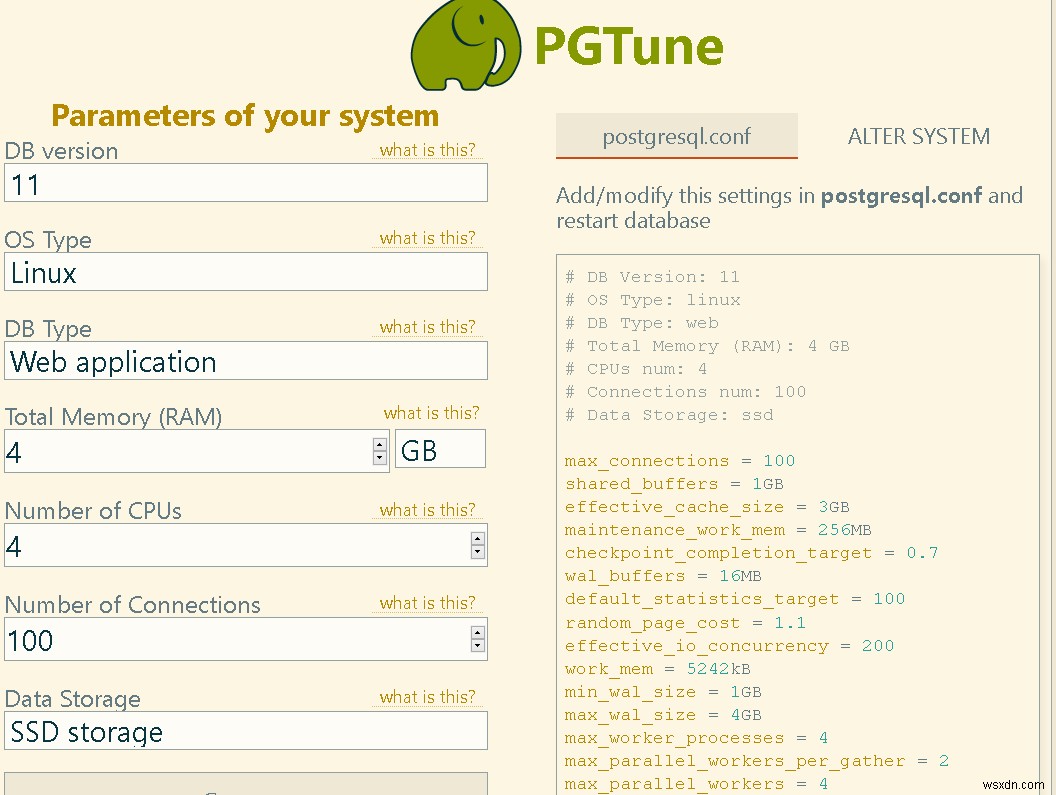Open the DB version dropdown
The height and width of the screenshot is (795, 1056).
pos(246,183)
